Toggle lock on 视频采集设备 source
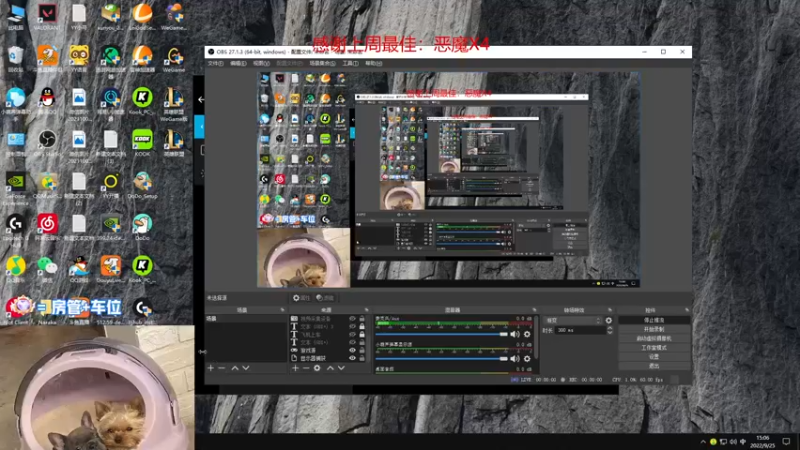800x450 pixels. pyautogui.click(x=362, y=318)
